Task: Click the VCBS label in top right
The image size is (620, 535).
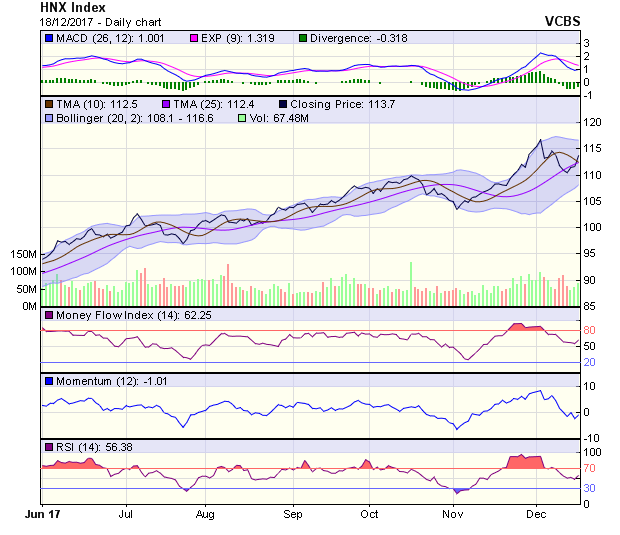Action: coord(562,20)
